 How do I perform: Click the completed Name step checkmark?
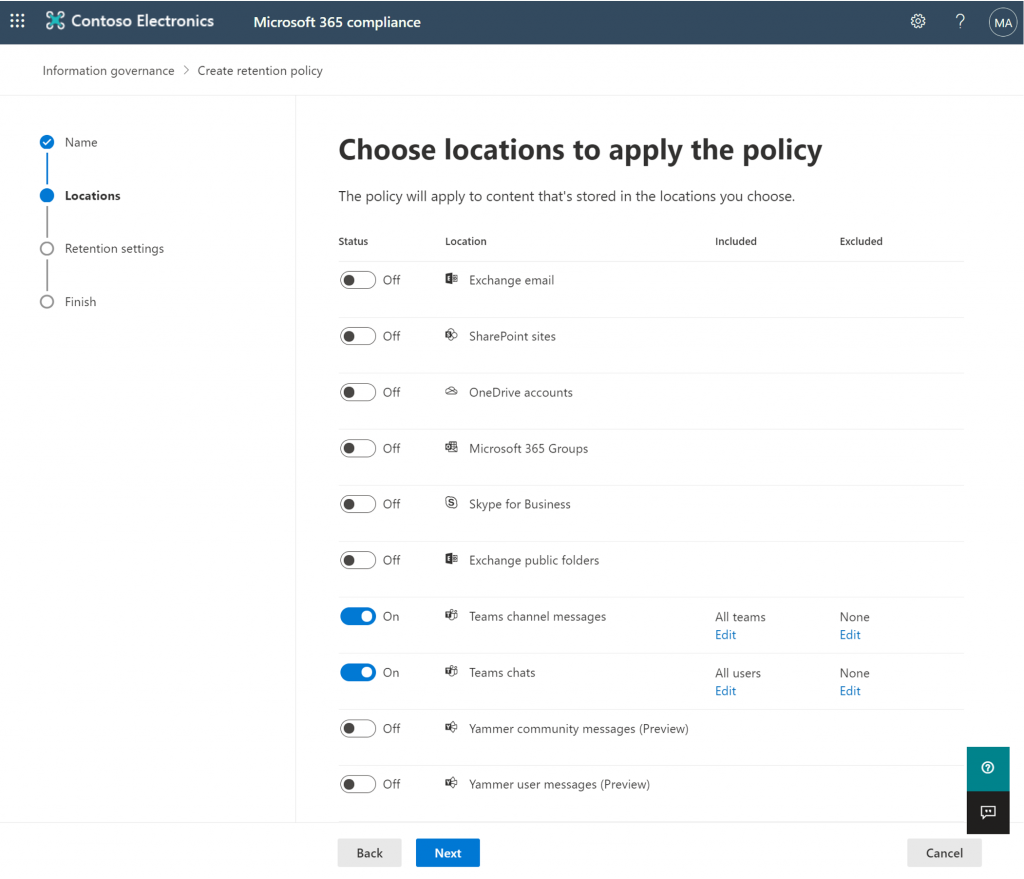pyautogui.click(x=47, y=142)
